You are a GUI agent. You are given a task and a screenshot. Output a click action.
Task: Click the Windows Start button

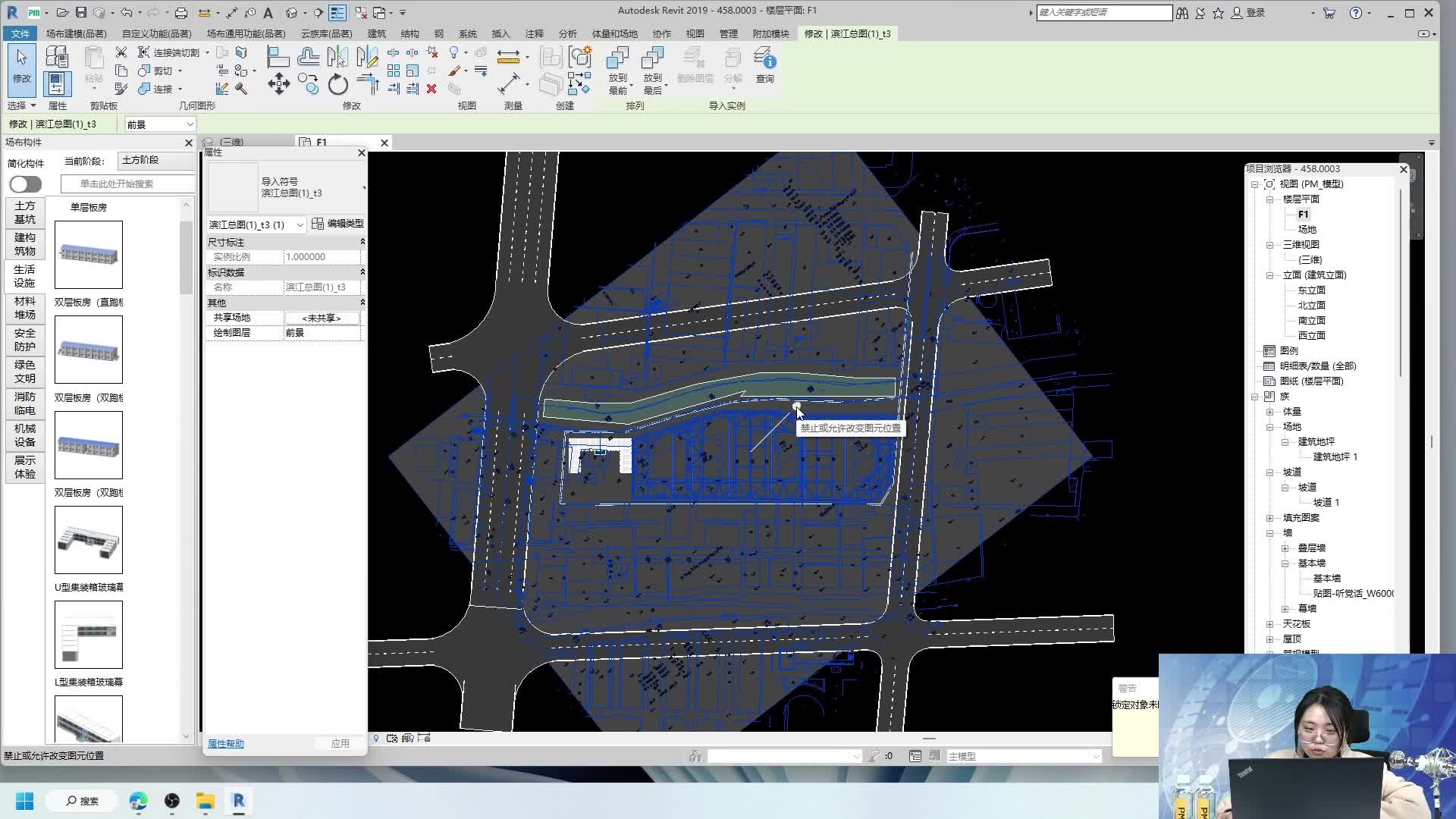click(24, 801)
